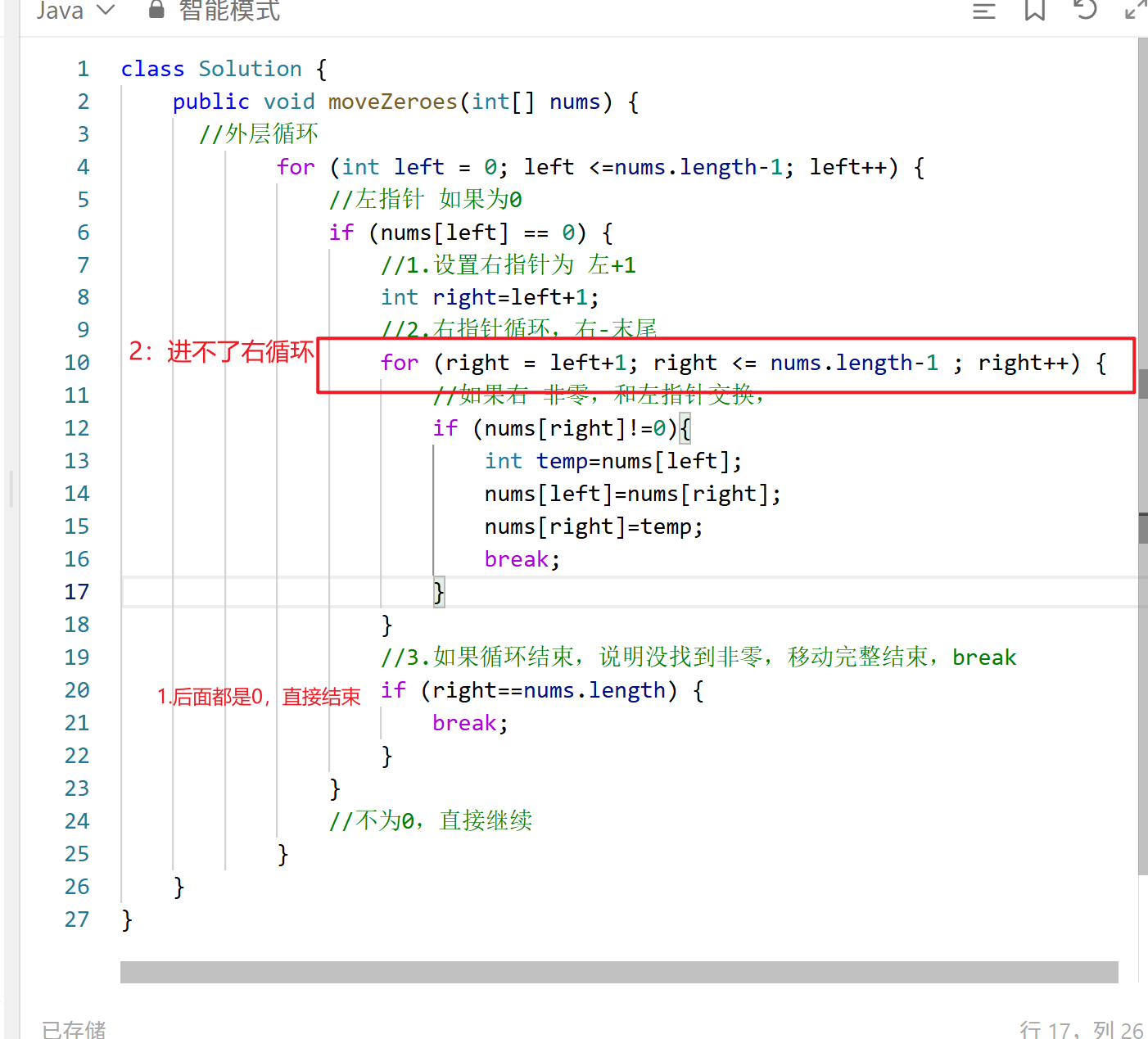
Task: Enter fullscreen via the expand arrows icon
Action: [x=1134, y=11]
